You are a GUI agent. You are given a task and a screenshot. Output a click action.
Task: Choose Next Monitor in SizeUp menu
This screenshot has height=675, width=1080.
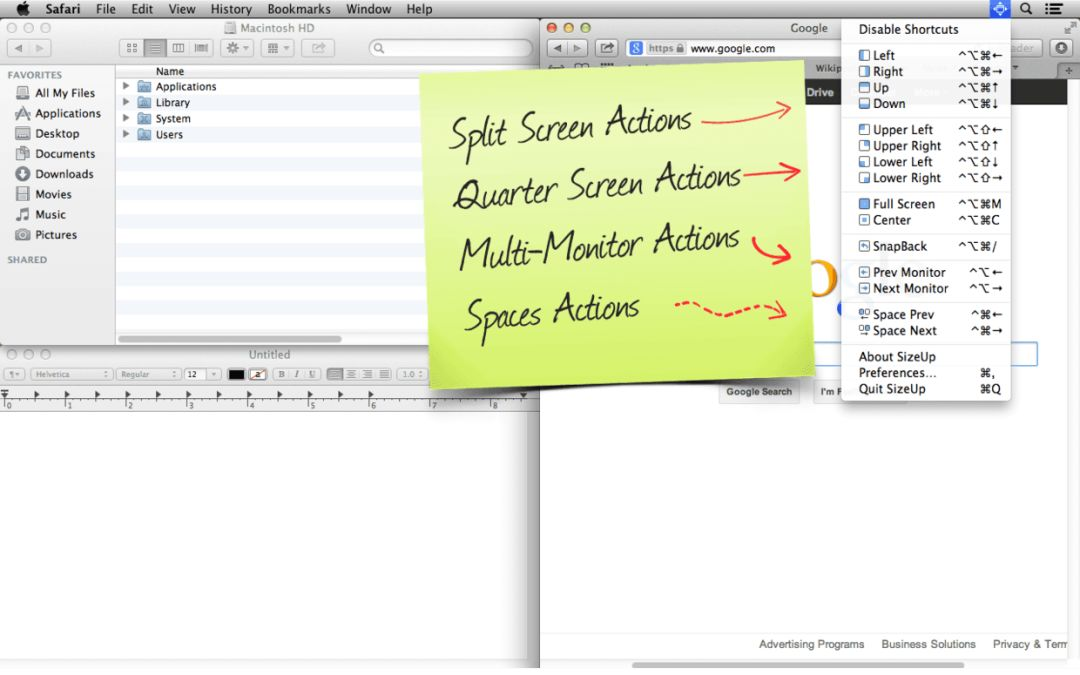926,288
